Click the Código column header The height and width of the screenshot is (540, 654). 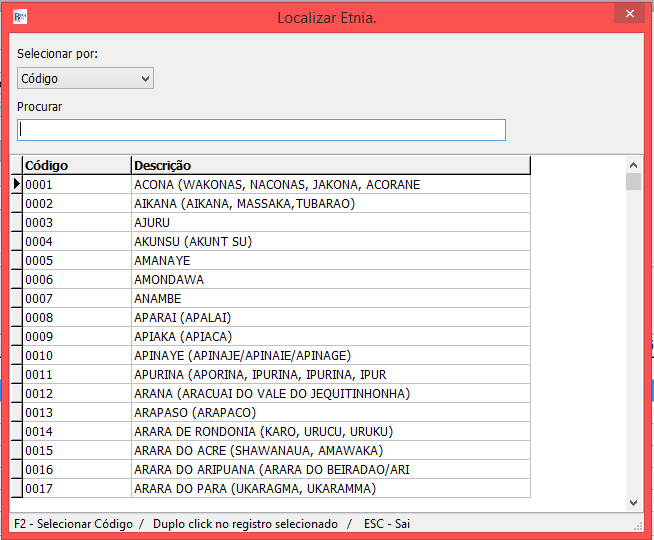coord(76,165)
